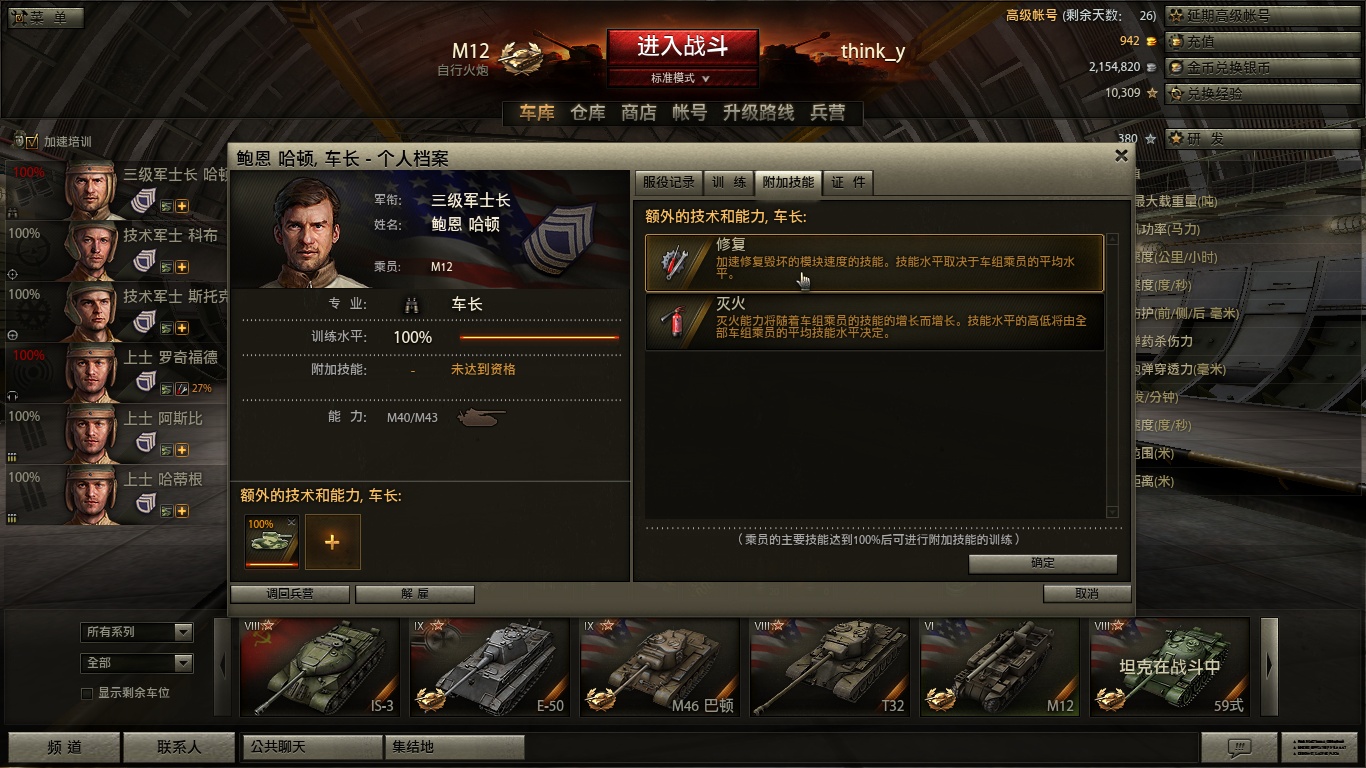The height and width of the screenshot is (768, 1366).
Task: Select the 修复 repair skill wrench icon
Action: click(670, 263)
